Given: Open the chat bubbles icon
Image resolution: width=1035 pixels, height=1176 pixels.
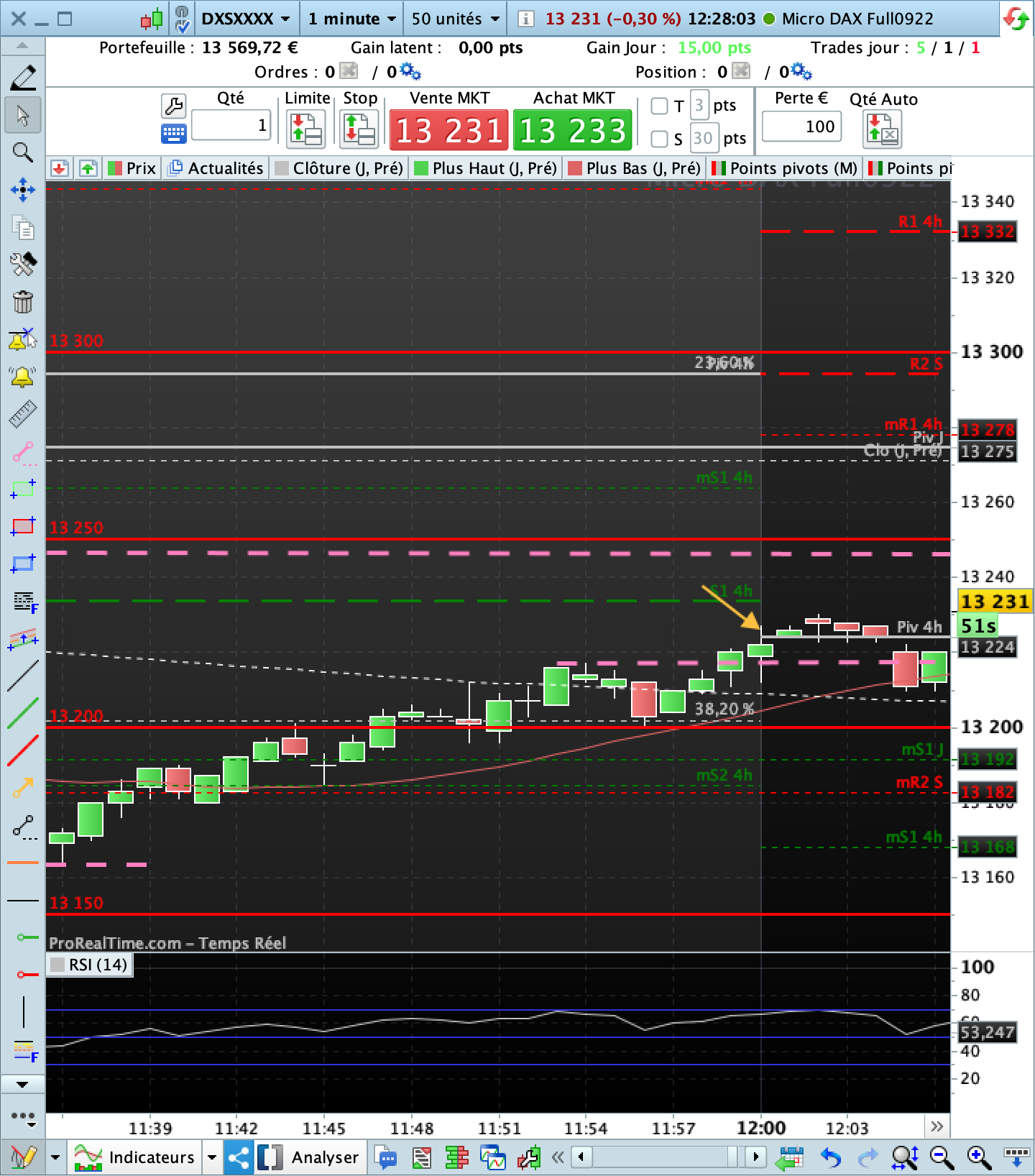Looking at the screenshot, I should pyautogui.click(x=387, y=1157).
